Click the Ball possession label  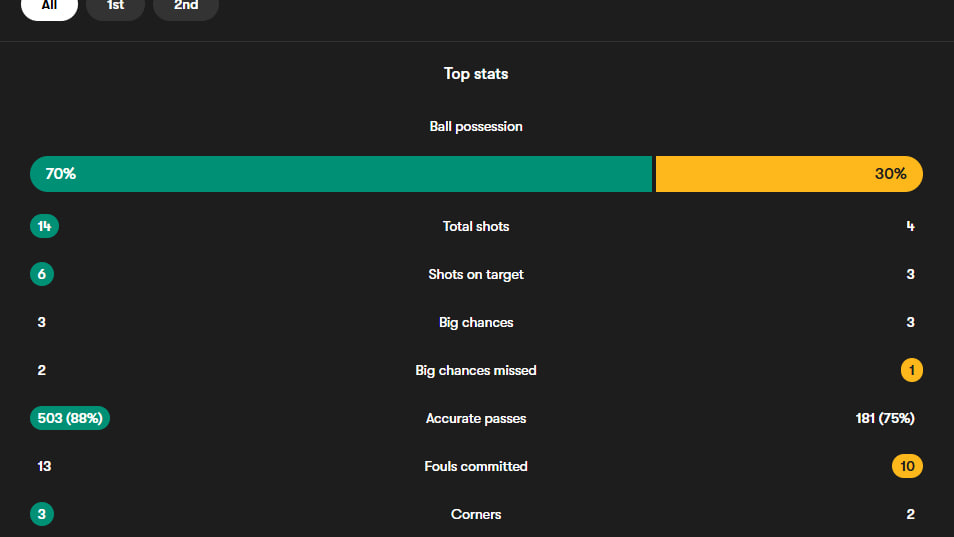(x=476, y=127)
